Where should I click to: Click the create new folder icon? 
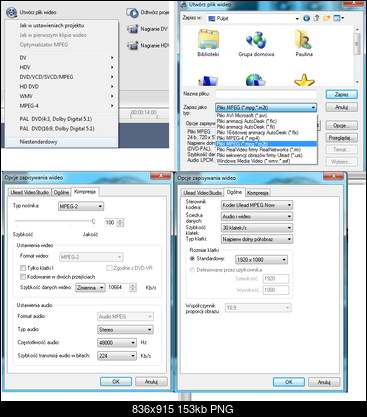(x=326, y=18)
